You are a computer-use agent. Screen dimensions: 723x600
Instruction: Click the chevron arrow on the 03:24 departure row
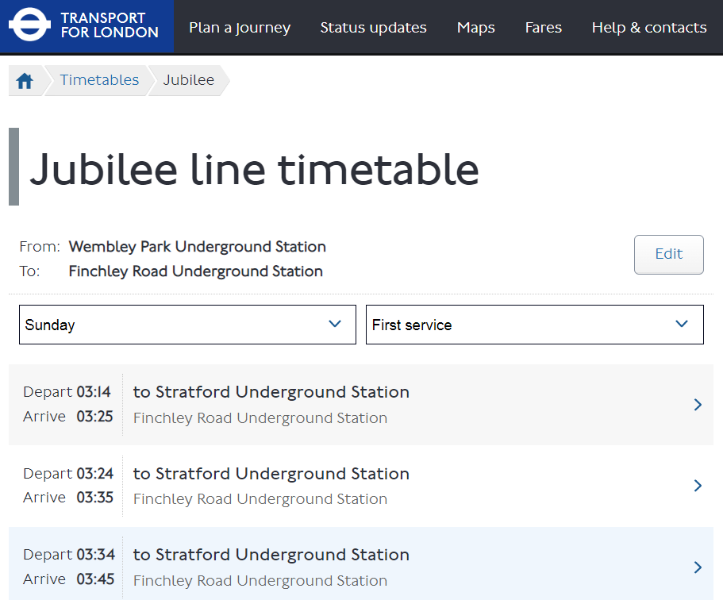(698, 486)
